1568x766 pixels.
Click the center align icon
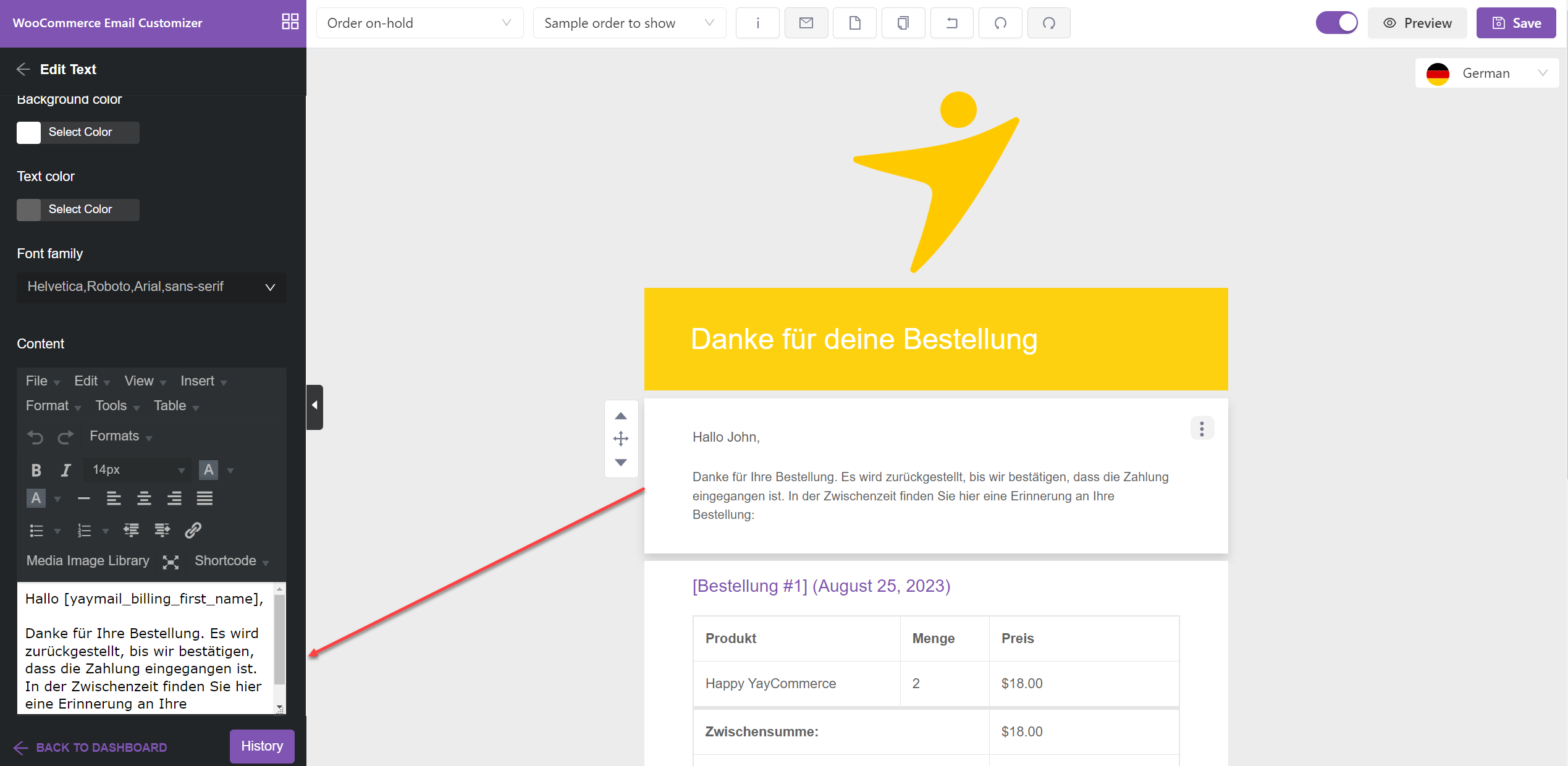coord(144,499)
